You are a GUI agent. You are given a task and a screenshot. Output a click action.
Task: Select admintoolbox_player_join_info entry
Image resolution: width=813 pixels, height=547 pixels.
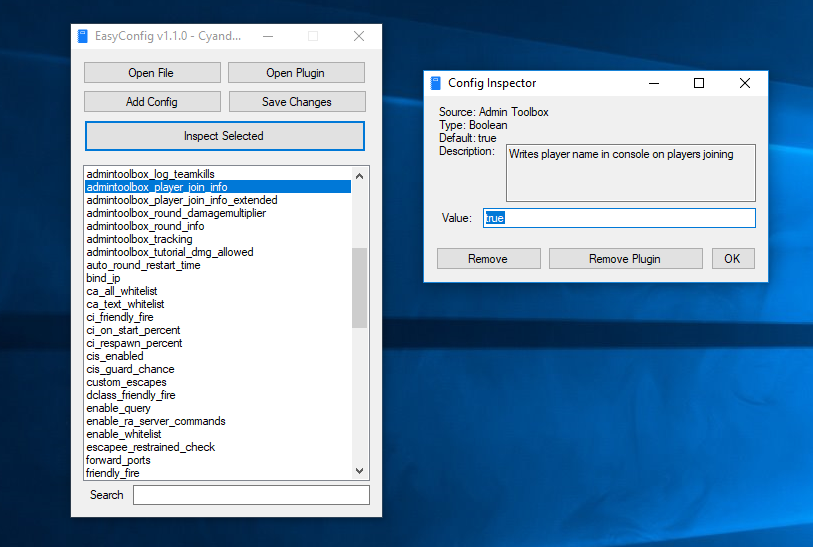click(x=218, y=187)
